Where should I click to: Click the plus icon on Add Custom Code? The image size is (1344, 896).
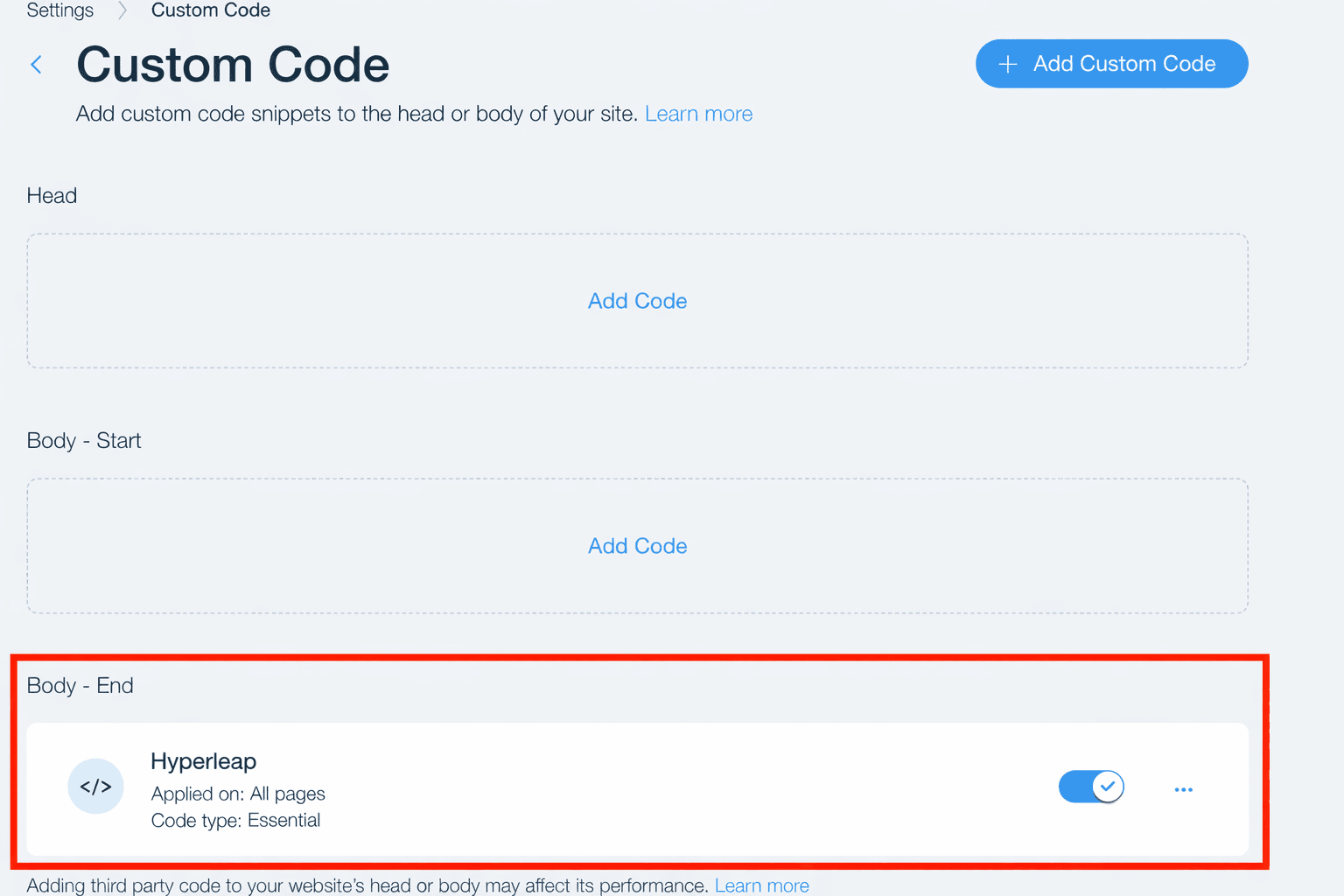(1008, 64)
